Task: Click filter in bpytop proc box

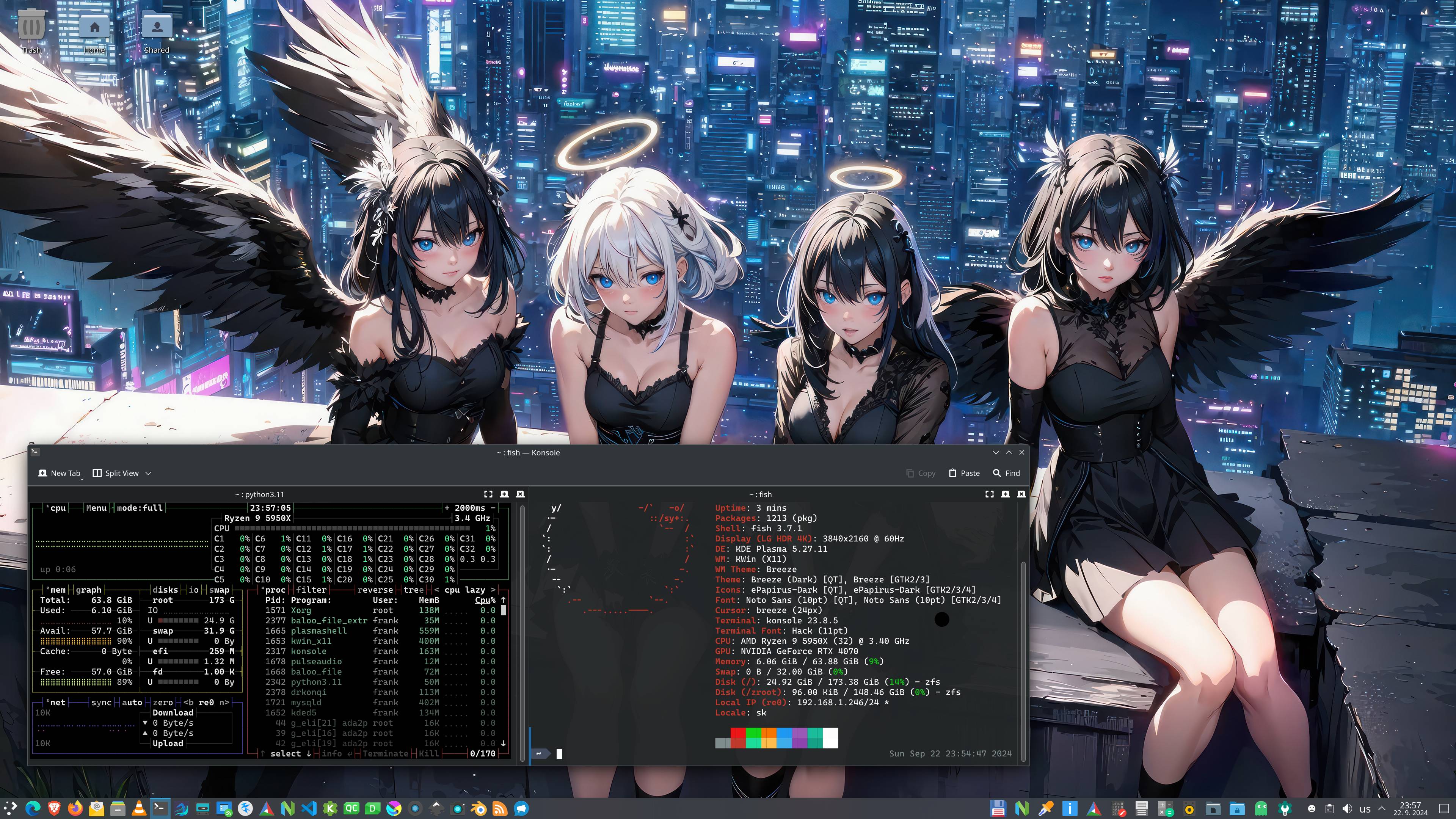Action: (311, 590)
